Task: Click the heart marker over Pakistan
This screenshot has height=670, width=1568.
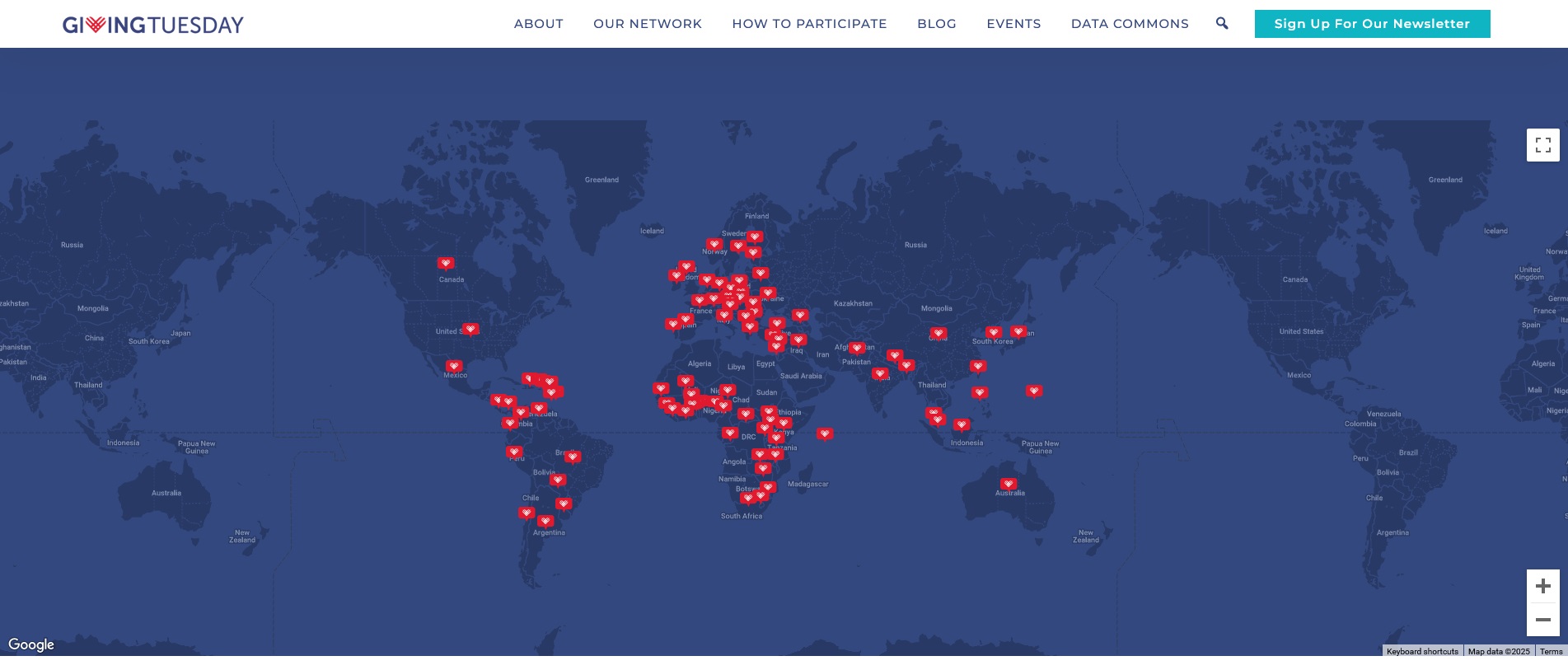Action: tap(857, 348)
